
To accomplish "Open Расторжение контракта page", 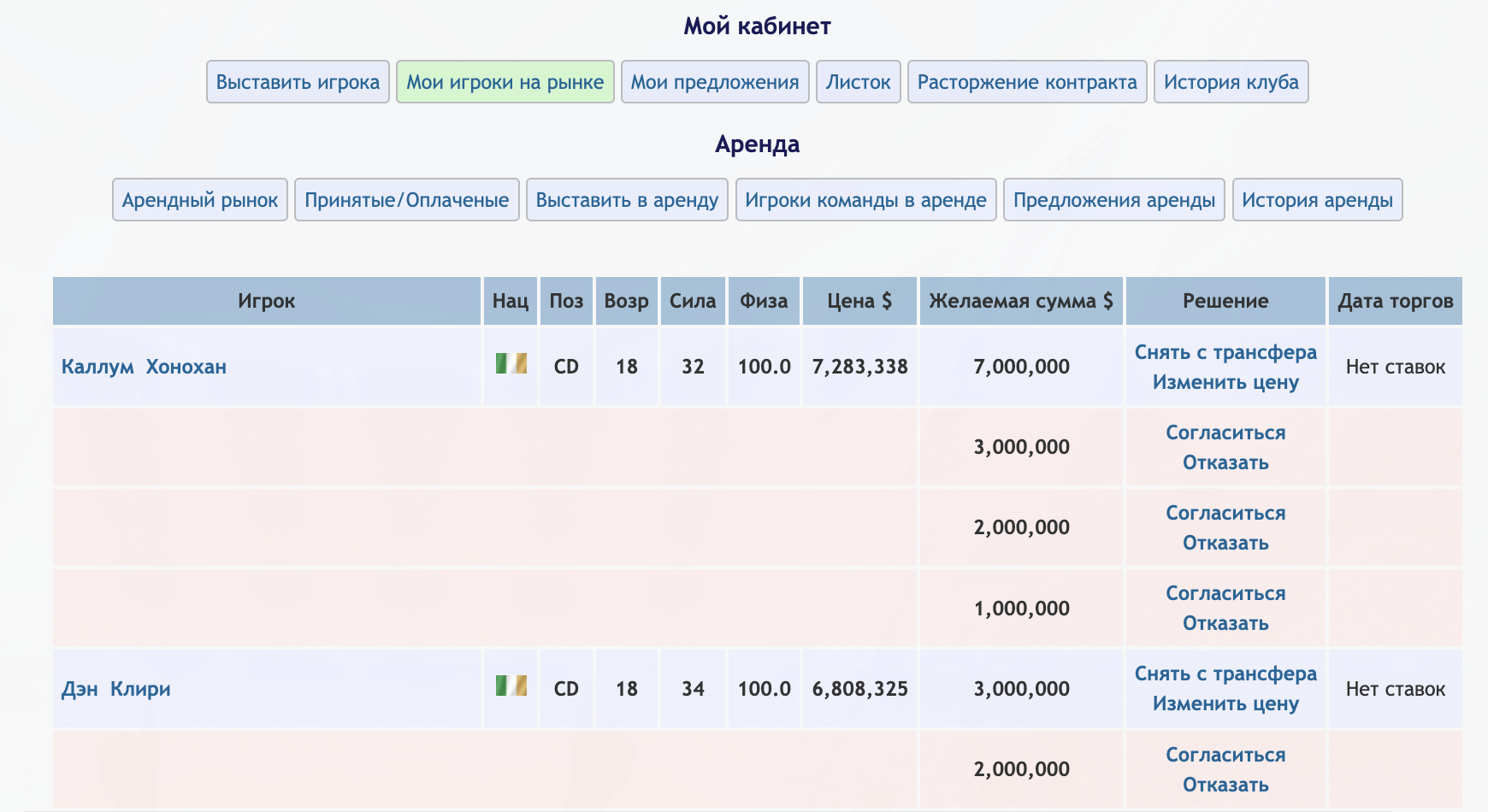I will pos(1027,82).
